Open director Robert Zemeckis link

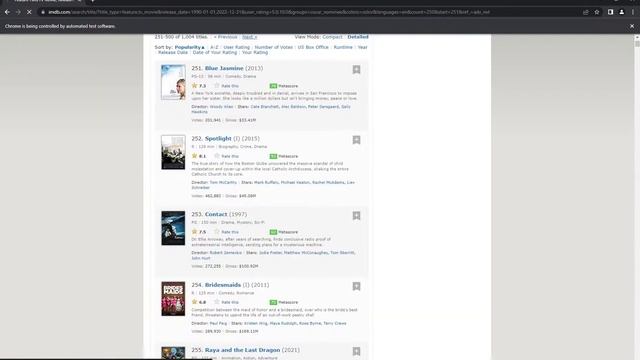point(226,253)
